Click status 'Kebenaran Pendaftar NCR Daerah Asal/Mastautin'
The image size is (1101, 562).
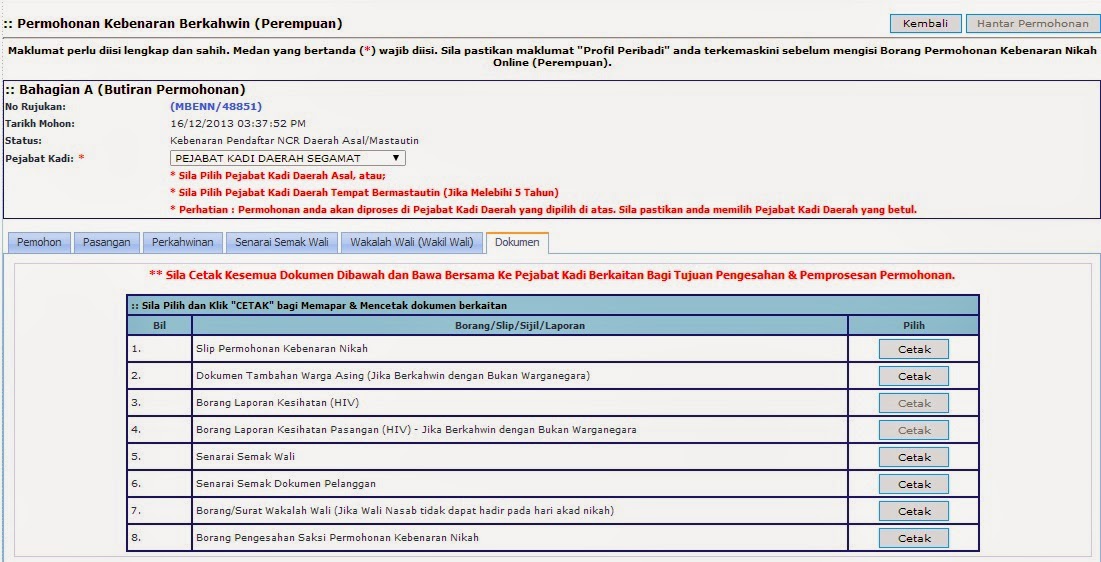[x=294, y=140]
